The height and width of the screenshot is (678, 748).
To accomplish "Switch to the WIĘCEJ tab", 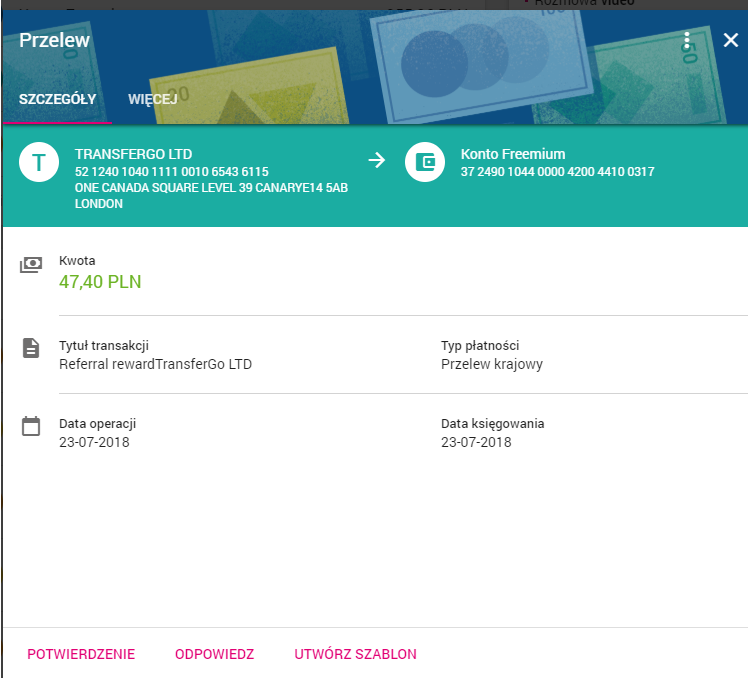I will pyautogui.click(x=153, y=99).
